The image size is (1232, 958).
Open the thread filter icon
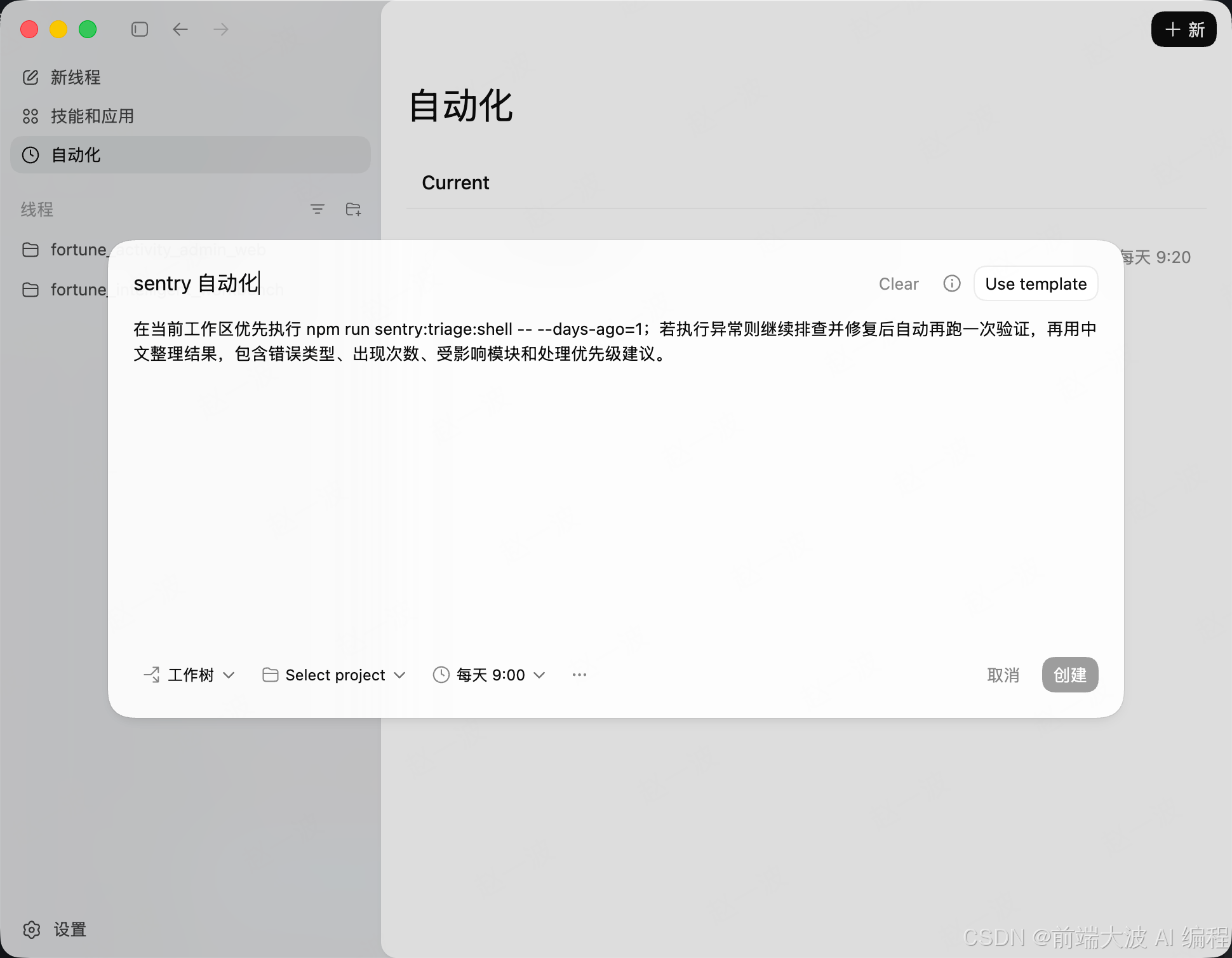(x=317, y=209)
